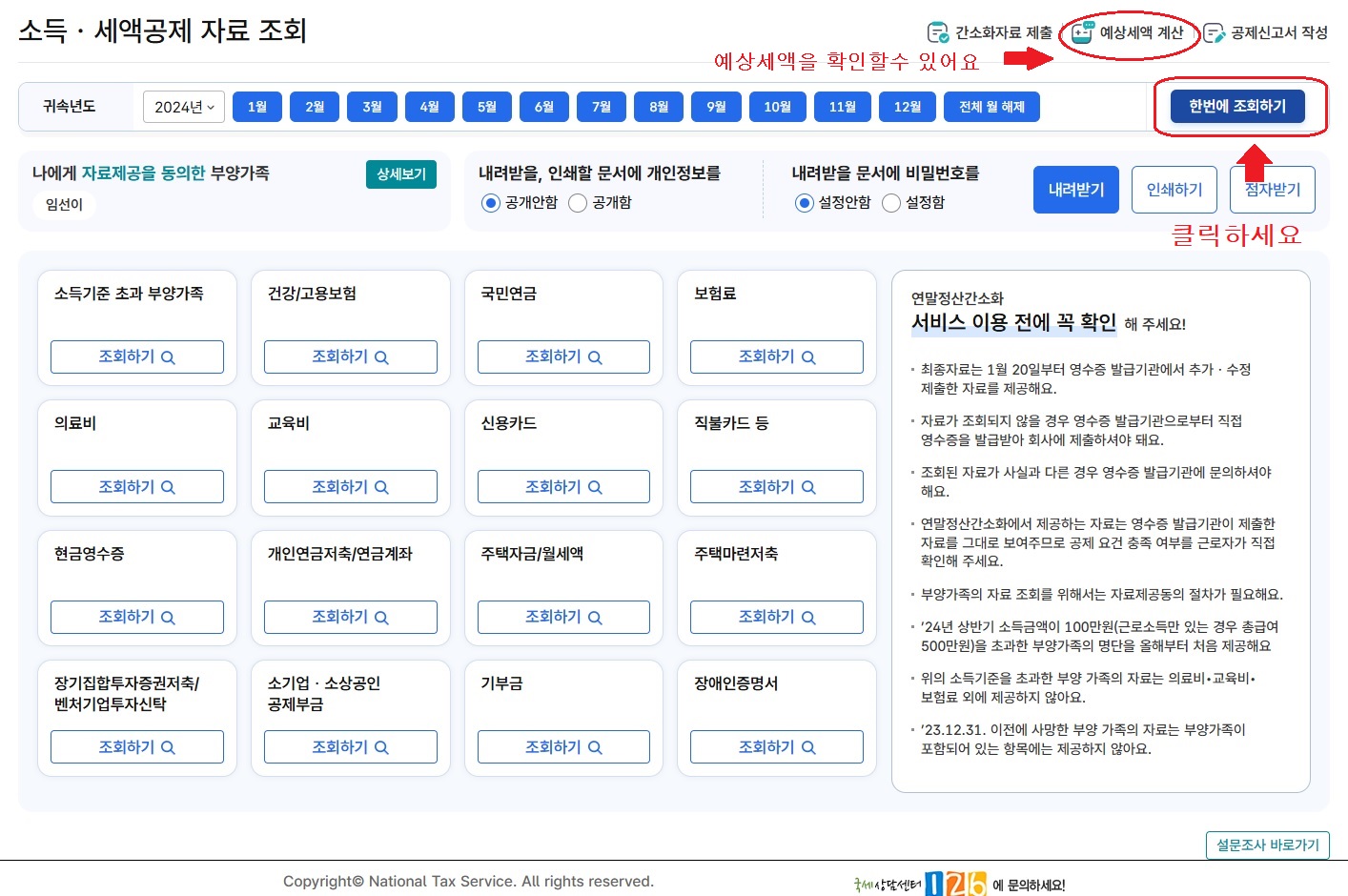Open the 귀속년도 year dropdown
Screen dimensions: 1348x896
click(183, 107)
